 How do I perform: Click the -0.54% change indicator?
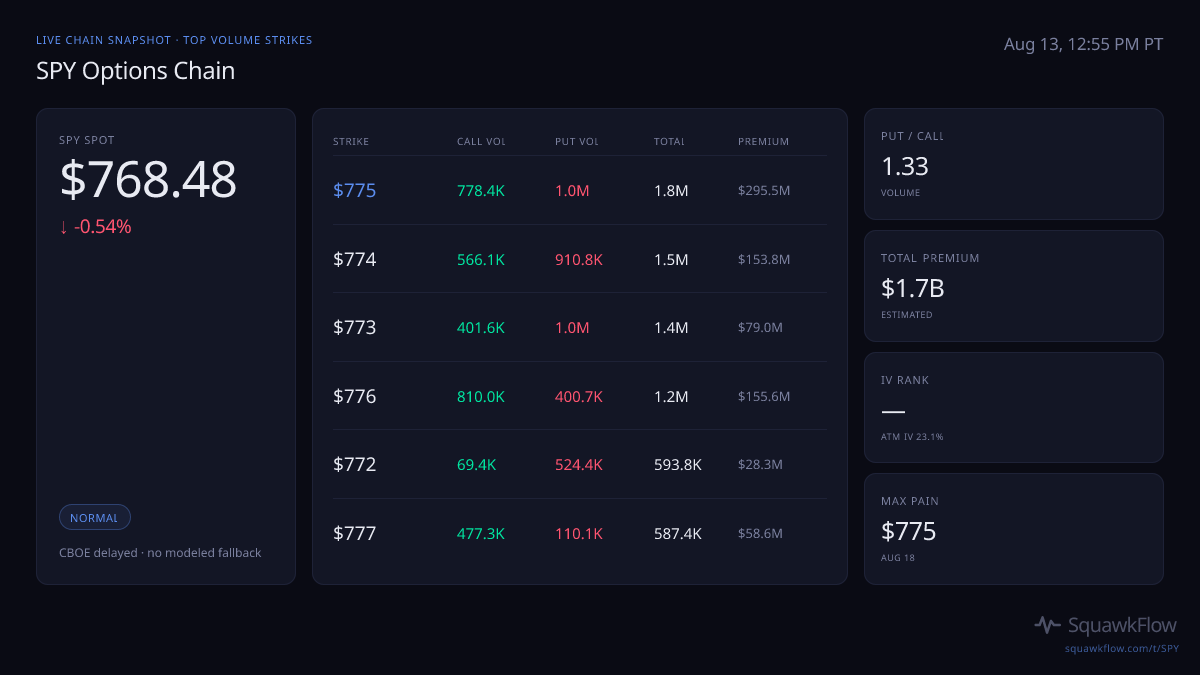95,227
